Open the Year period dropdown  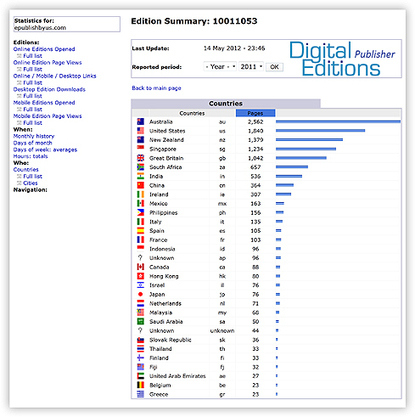point(220,67)
